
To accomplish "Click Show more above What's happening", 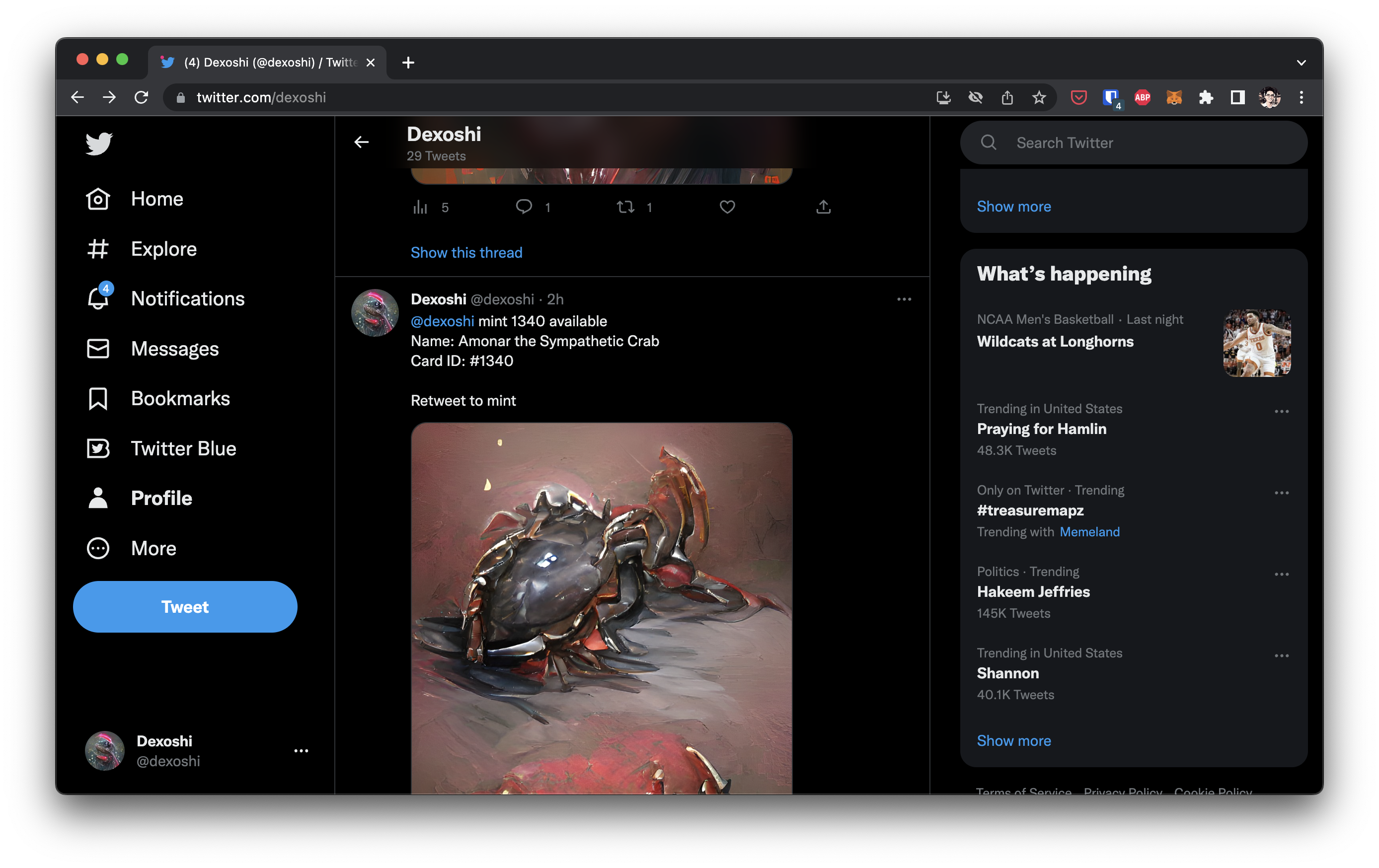I will pos(1013,206).
